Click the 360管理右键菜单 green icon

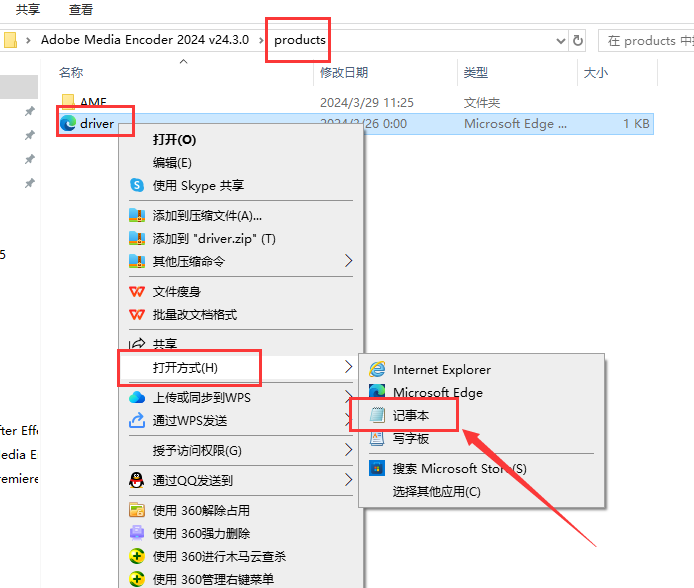[137, 579]
